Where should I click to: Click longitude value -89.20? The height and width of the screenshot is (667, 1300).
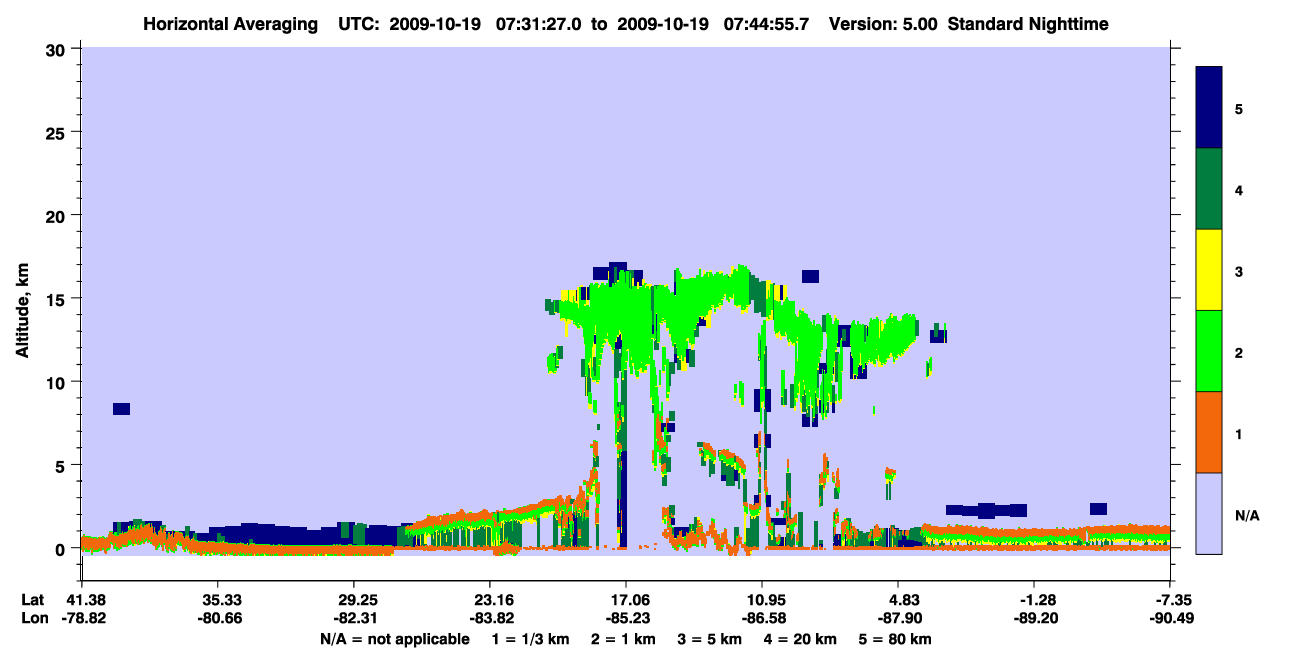tap(1034, 619)
